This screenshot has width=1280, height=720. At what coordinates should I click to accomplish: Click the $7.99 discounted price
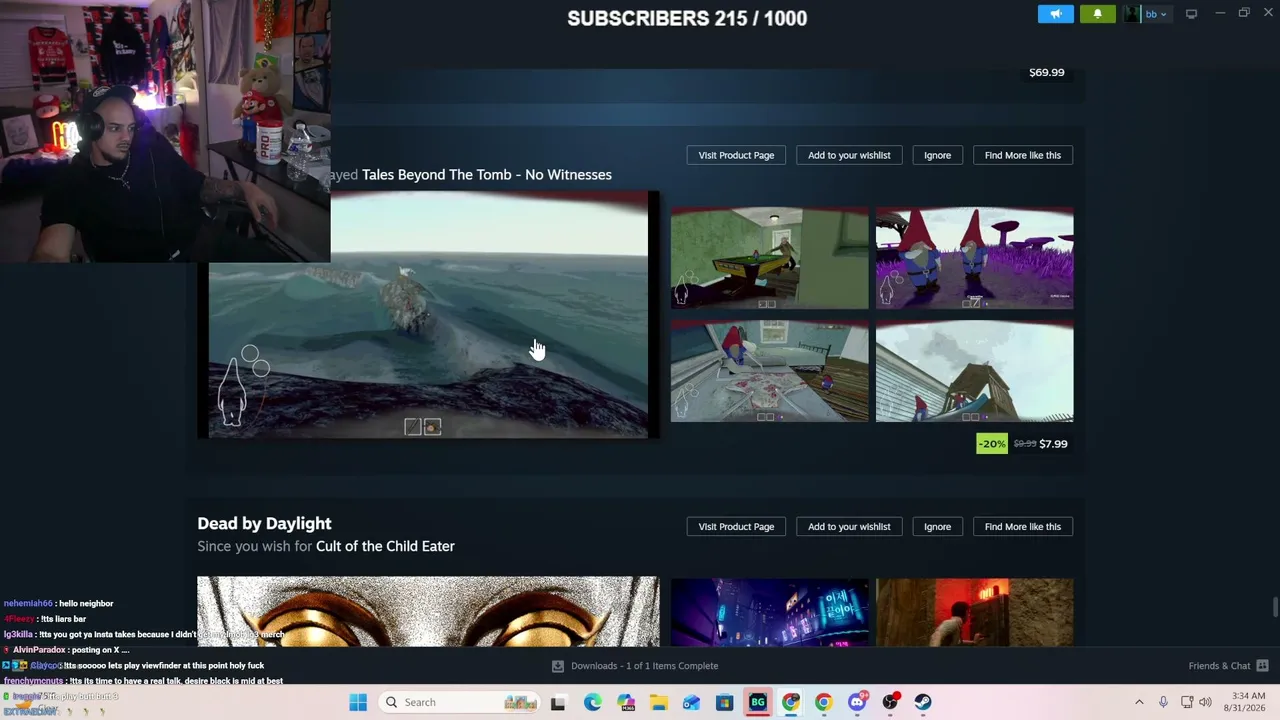[x=1053, y=444]
